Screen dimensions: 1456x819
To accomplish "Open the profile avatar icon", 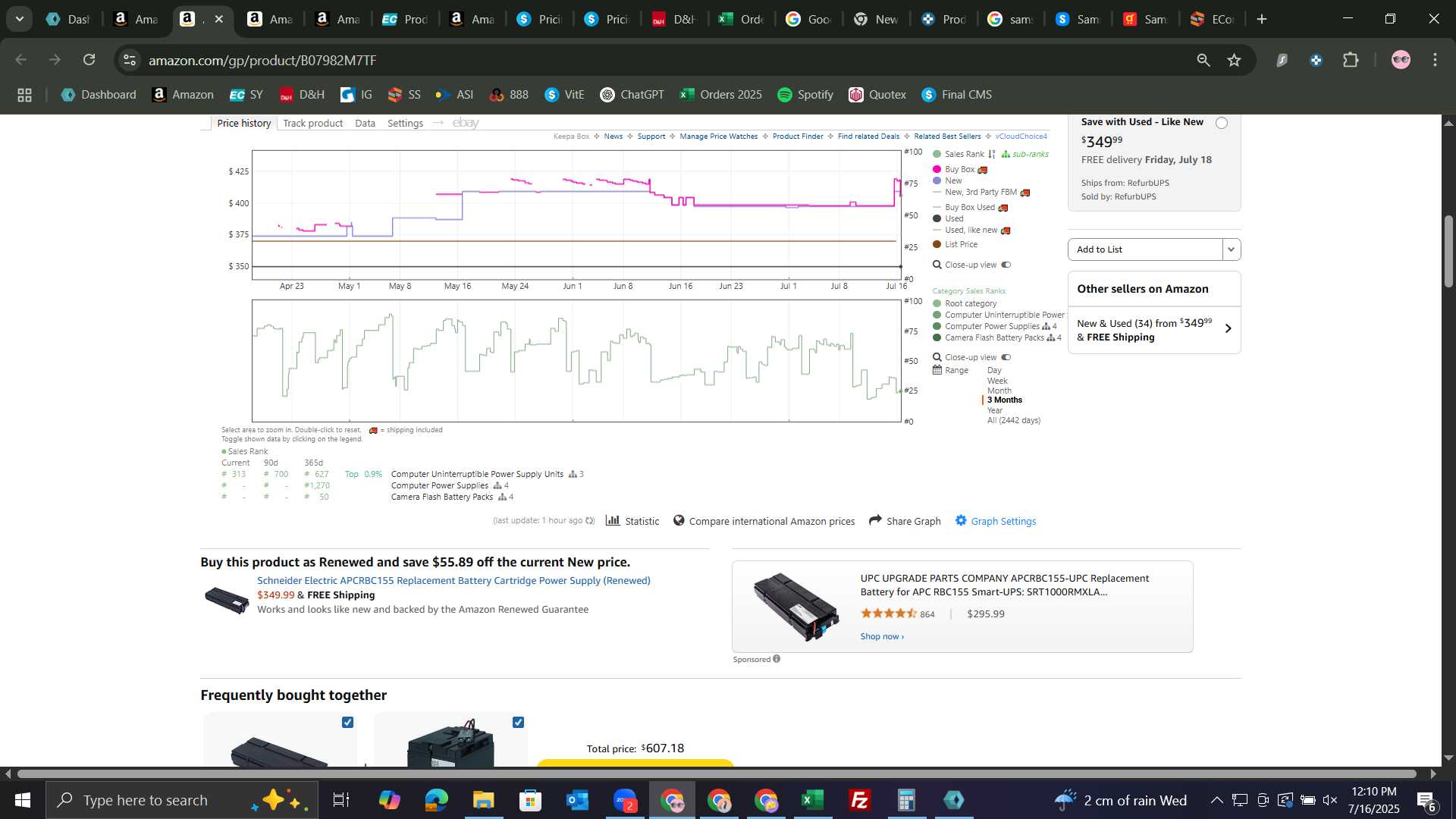I will point(1401,60).
